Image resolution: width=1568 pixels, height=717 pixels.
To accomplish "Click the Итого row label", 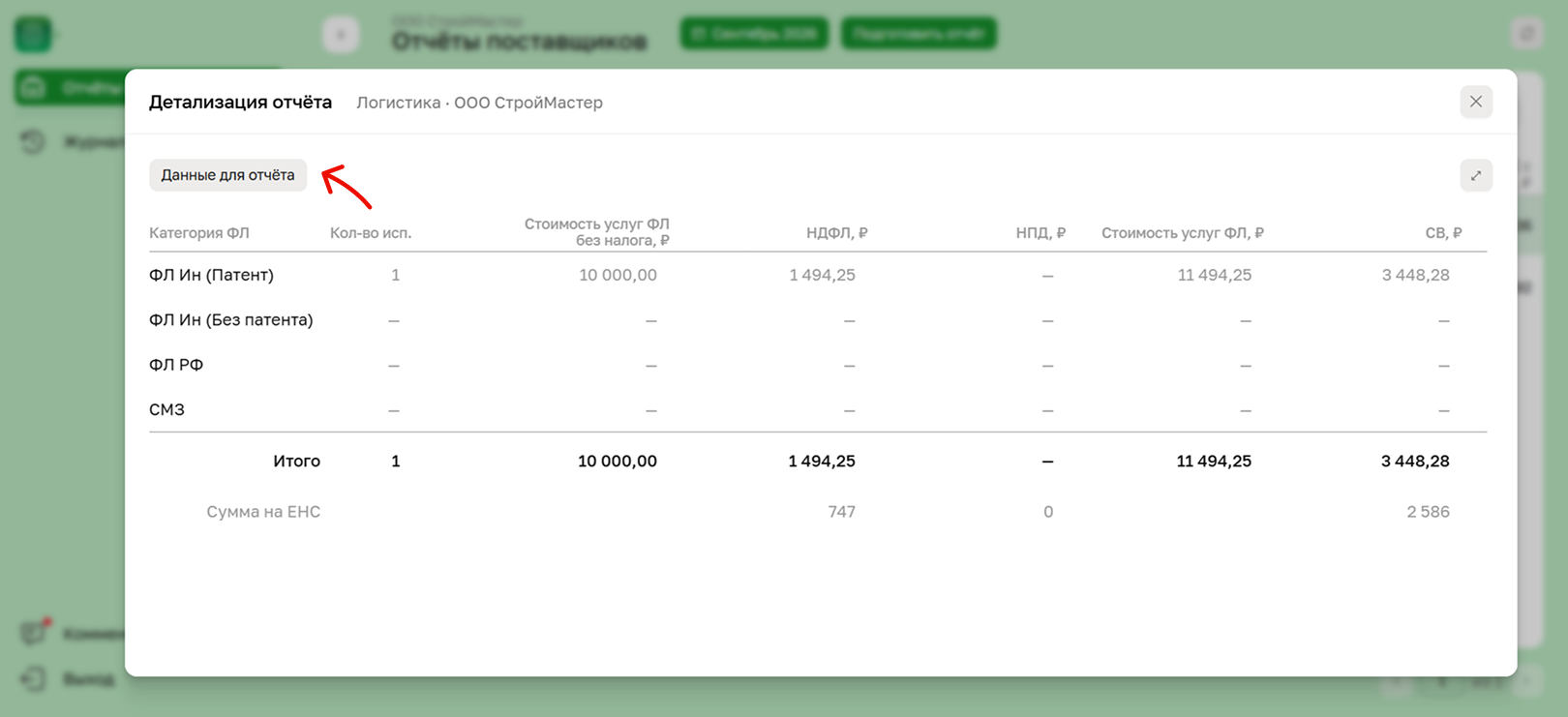I will point(296,461).
